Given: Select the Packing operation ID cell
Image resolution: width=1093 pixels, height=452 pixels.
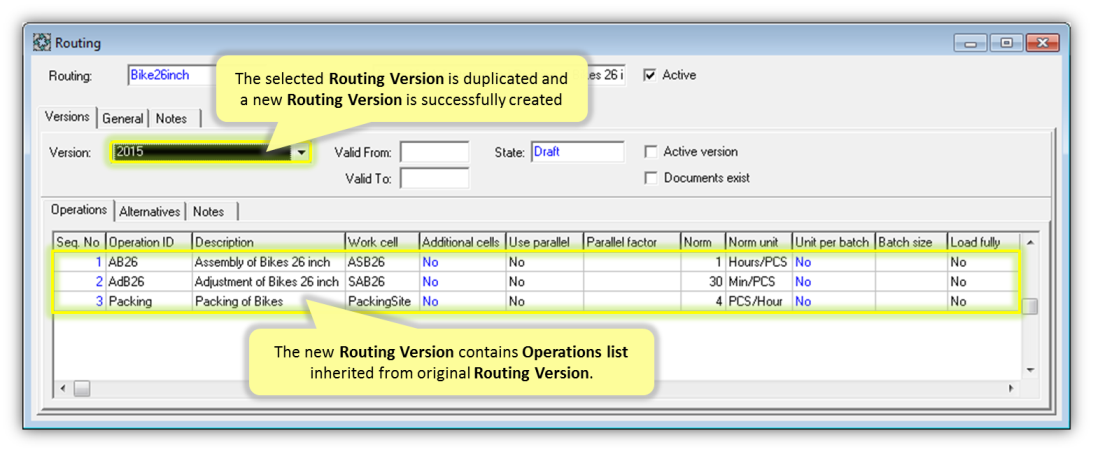Looking at the screenshot, I should 148,301.
